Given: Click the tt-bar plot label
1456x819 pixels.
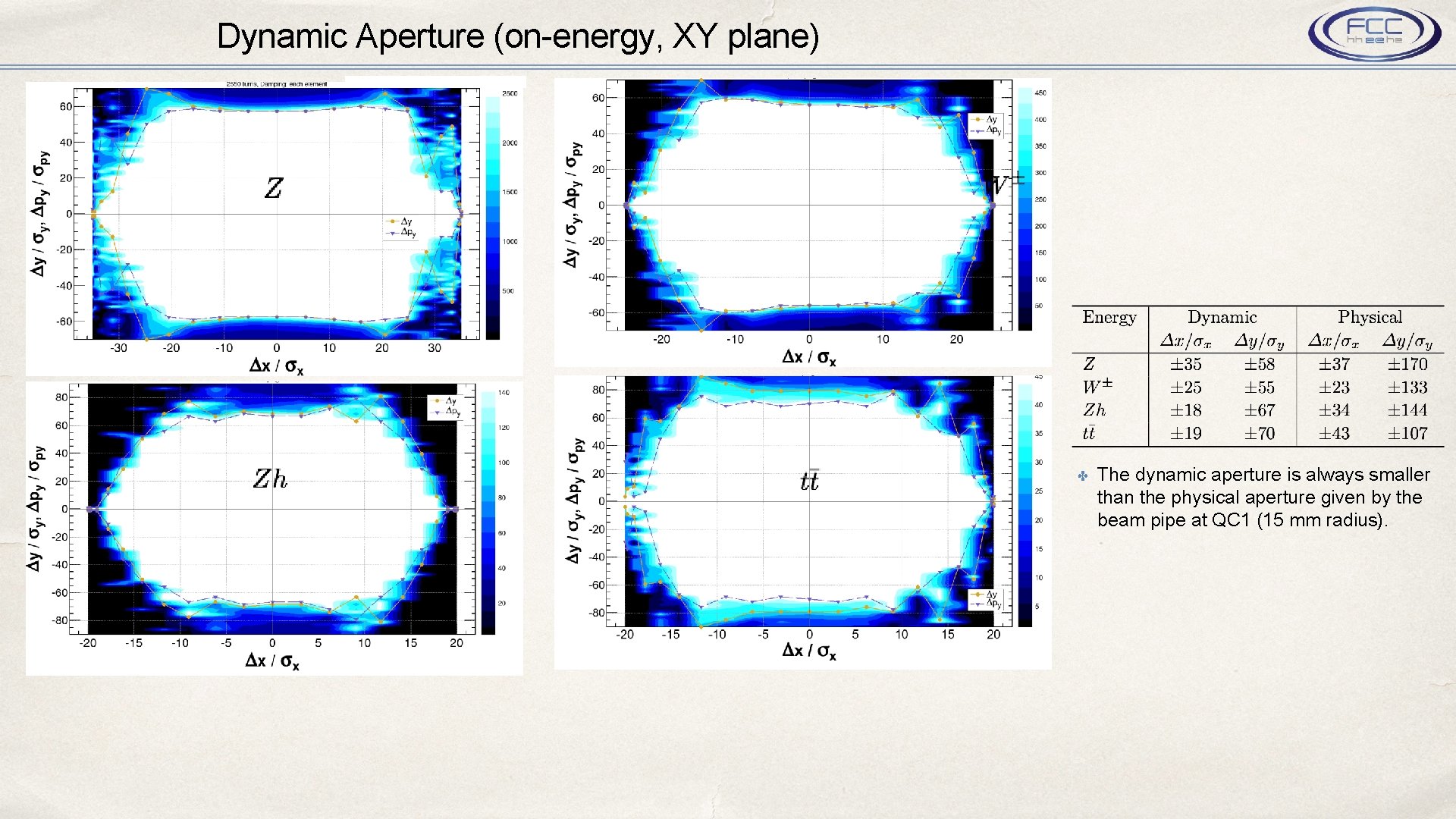Looking at the screenshot, I should [809, 481].
